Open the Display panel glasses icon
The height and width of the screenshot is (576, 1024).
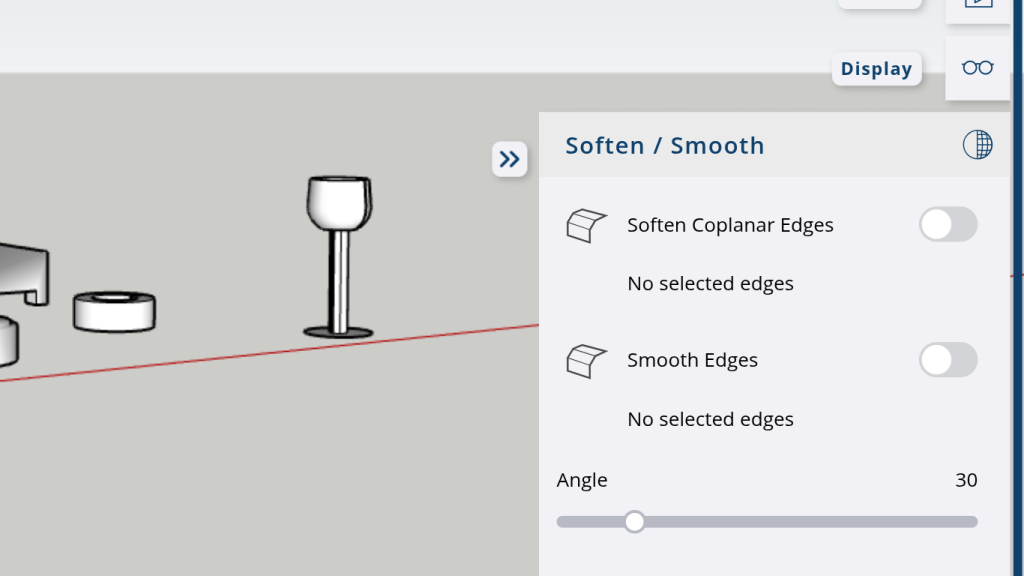(x=977, y=68)
